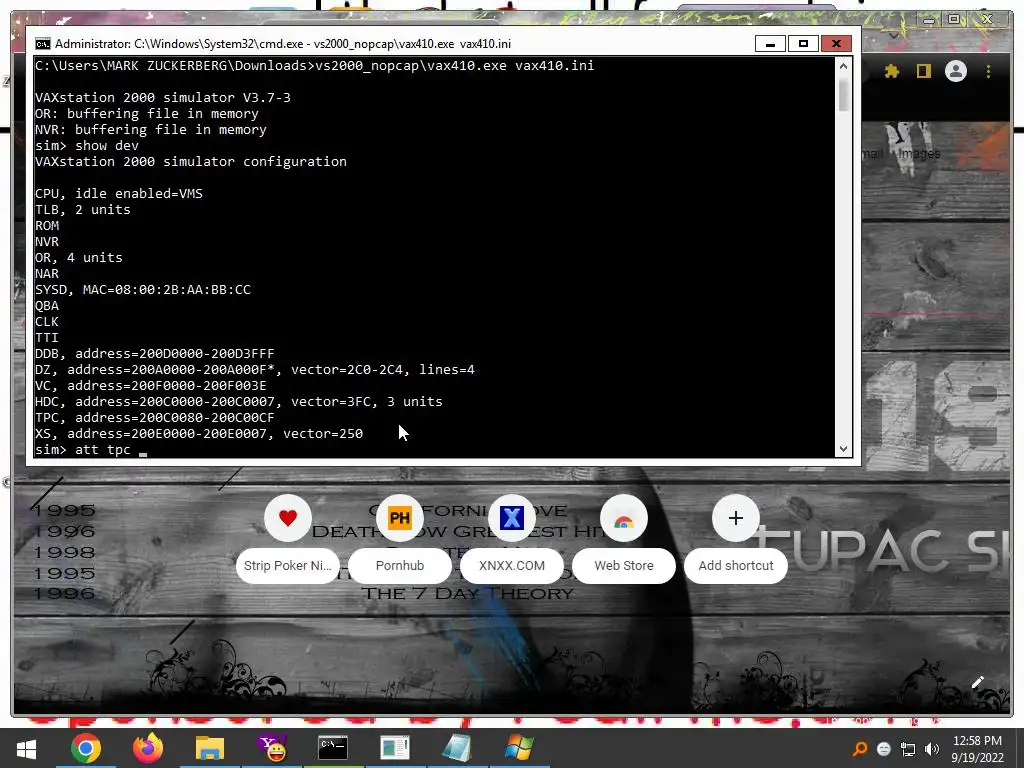Open Chrome's Extensions puzzle icon
1024x768 pixels.
(891, 71)
